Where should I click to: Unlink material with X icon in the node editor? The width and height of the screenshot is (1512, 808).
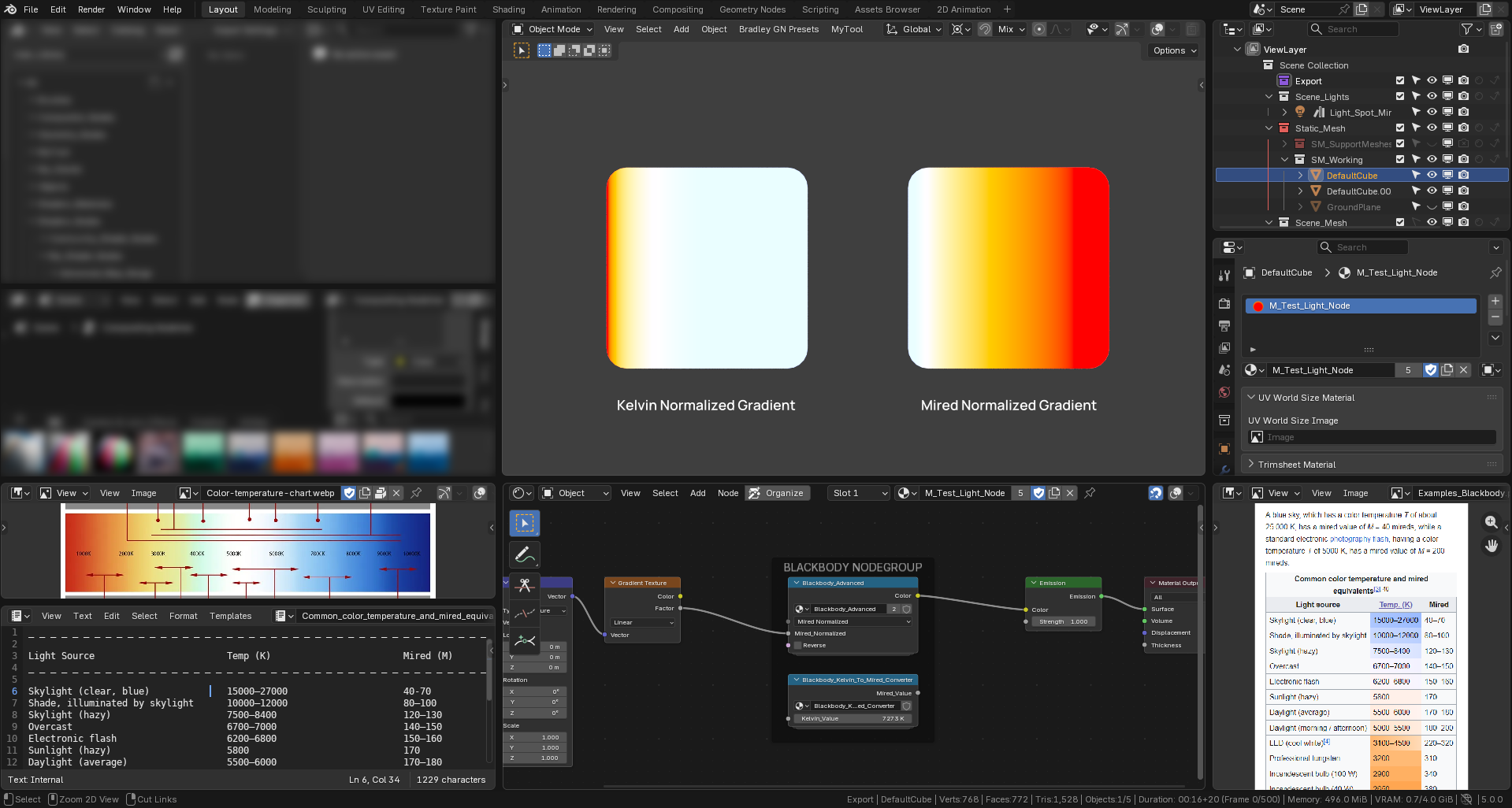pos(1070,493)
